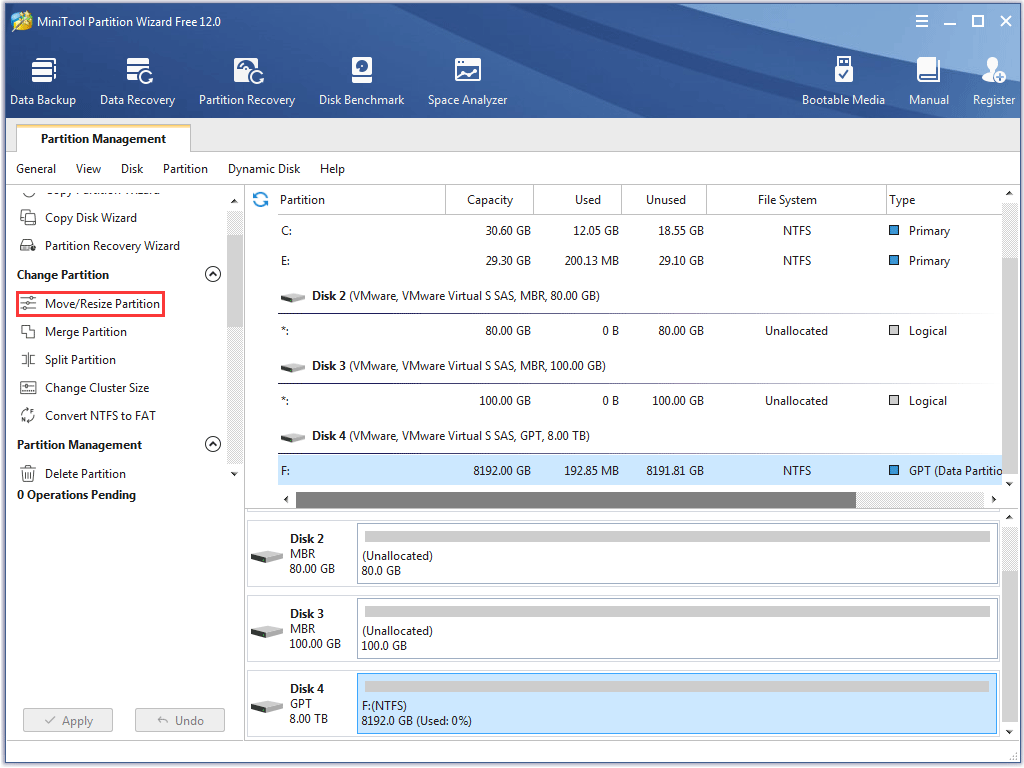Click Convert NTFS to FAT icon

(28, 415)
